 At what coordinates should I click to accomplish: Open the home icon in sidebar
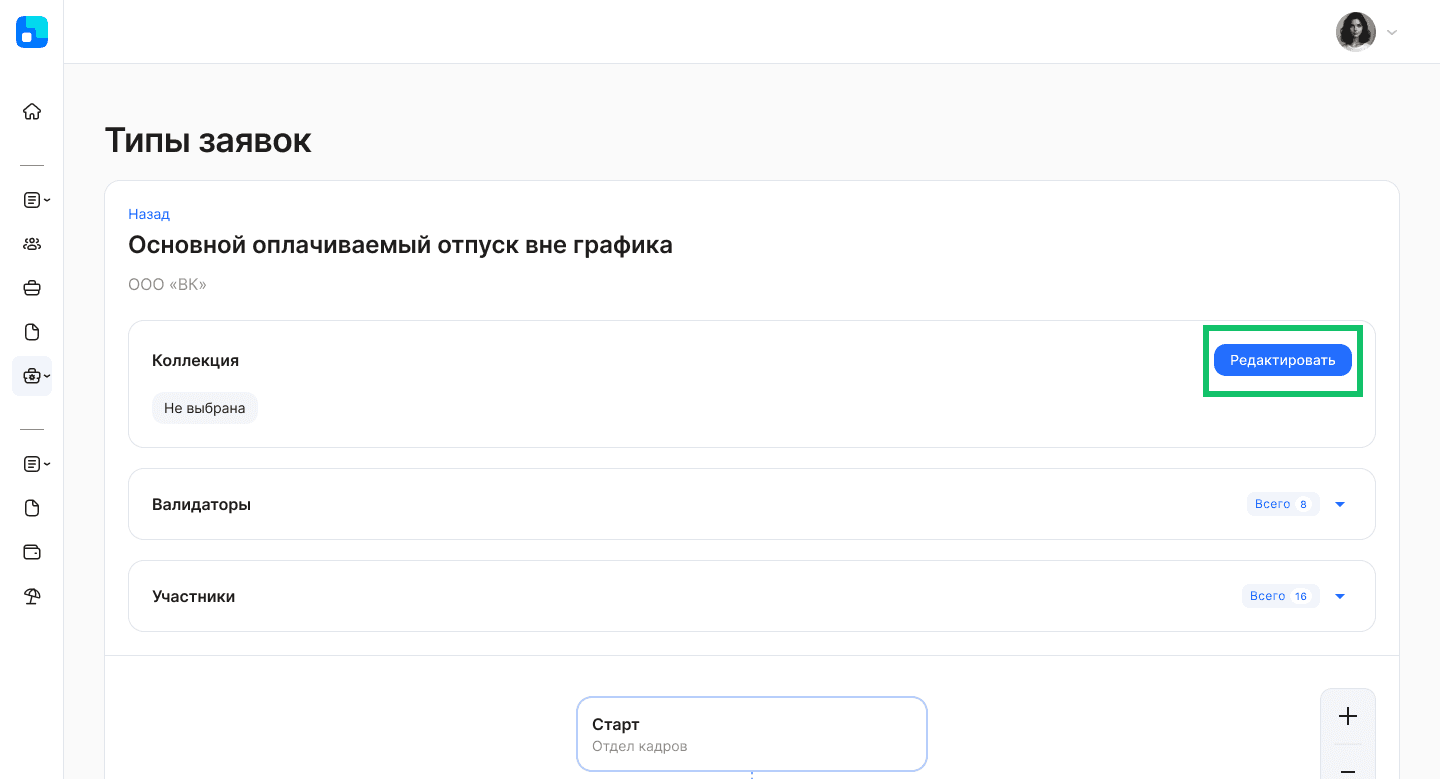[32, 111]
